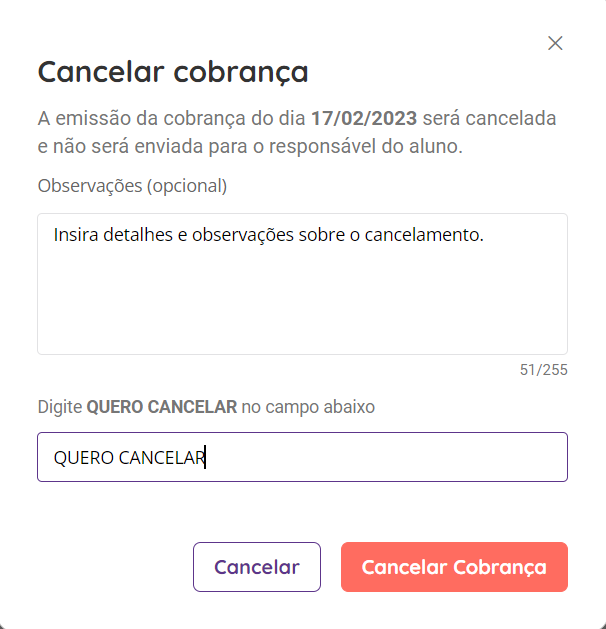The image size is (606, 629).
Task: Dismiss dialog via the Cancelar button
Action: (257, 567)
